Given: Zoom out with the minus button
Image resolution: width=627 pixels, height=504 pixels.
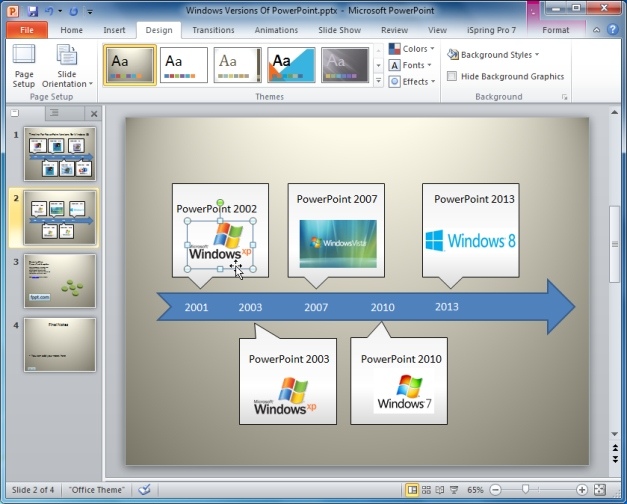Looking at the screenshot, I should click(x=495, y=490).
